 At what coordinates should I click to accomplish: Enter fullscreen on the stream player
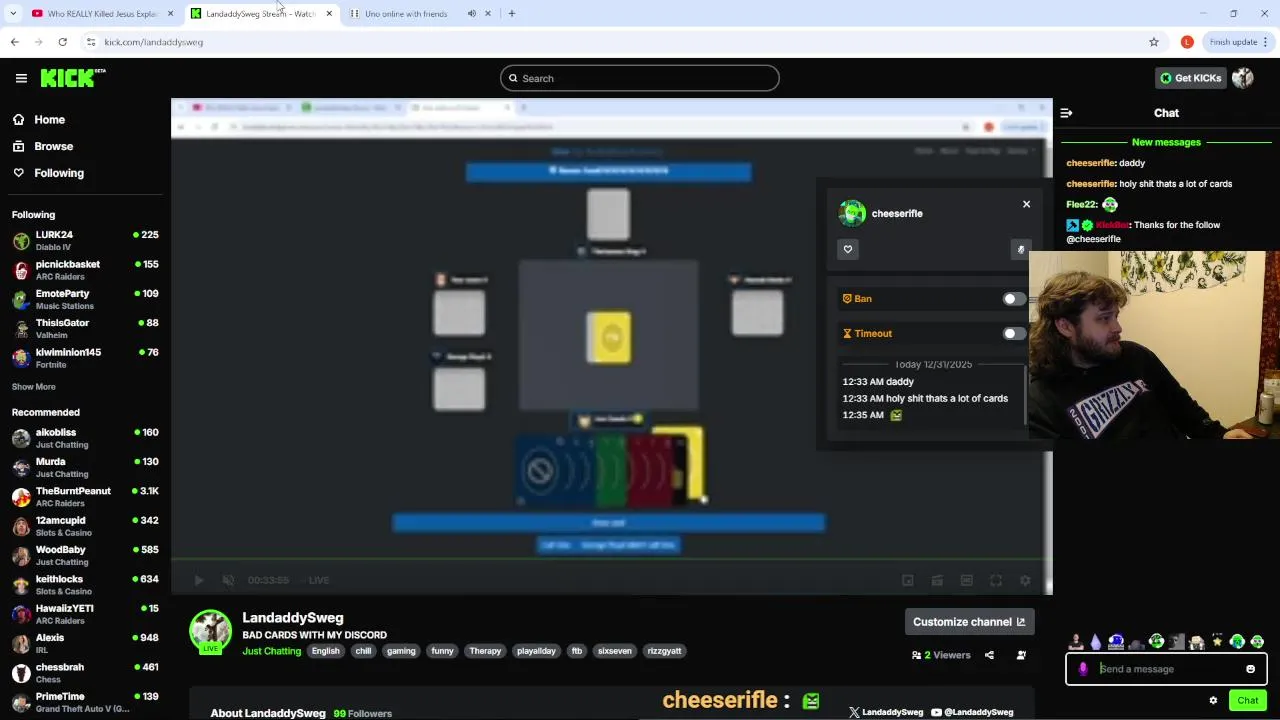[x=996, y=580]
